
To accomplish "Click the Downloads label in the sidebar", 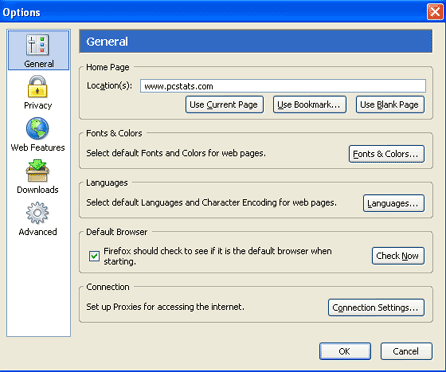I will tap(37, 190).
